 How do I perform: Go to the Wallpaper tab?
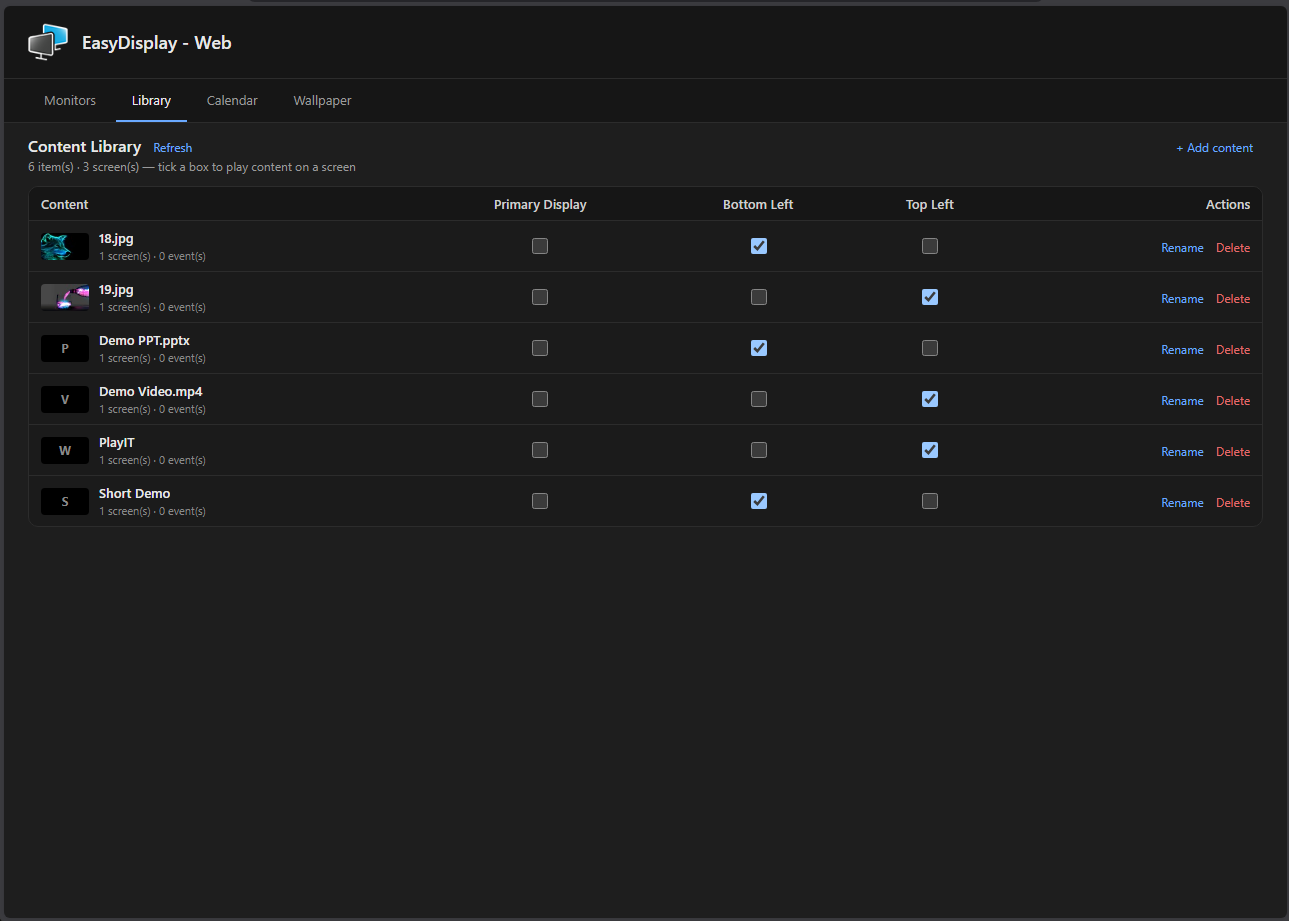point(322,101)
